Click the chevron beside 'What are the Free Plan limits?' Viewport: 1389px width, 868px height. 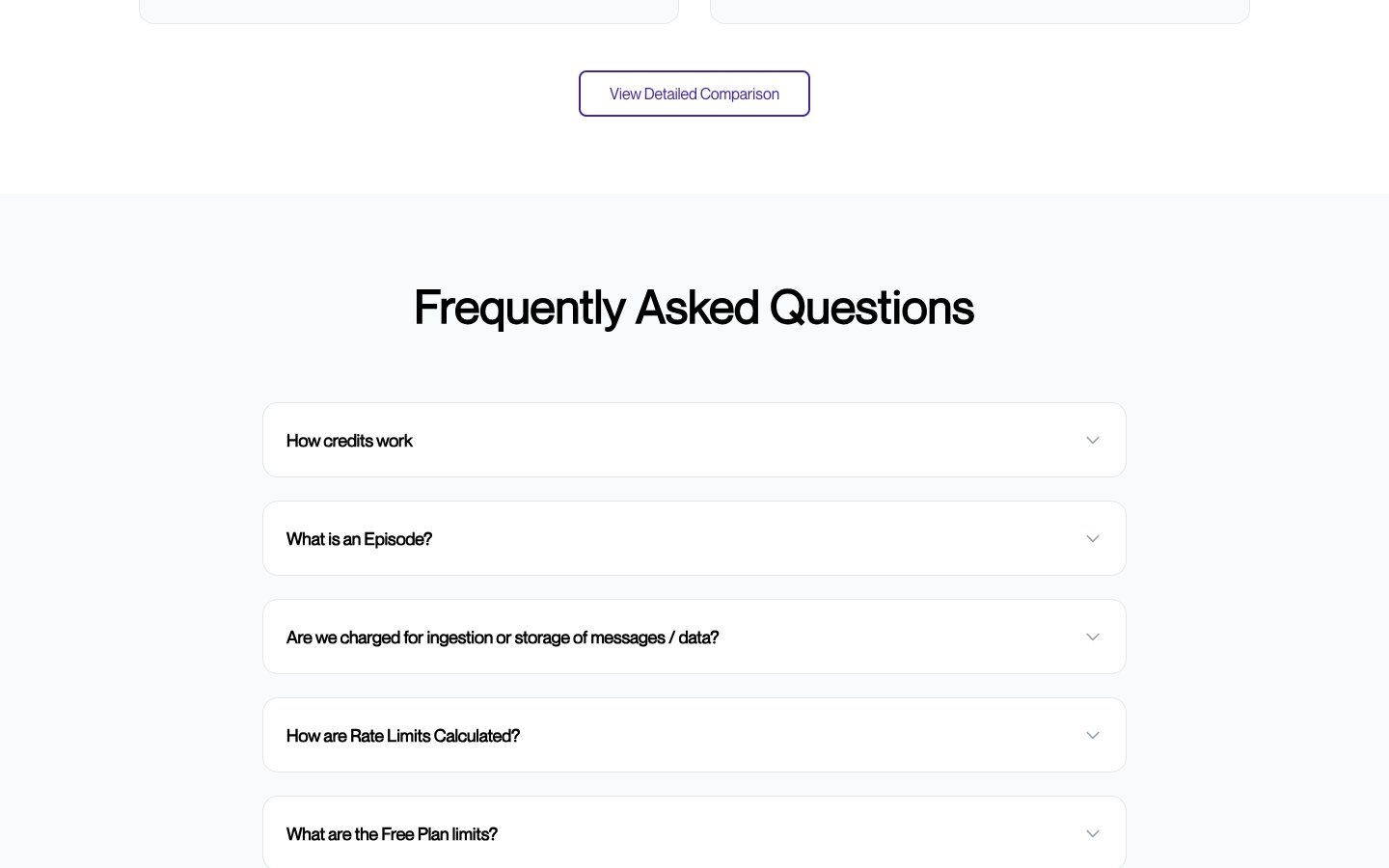1093,834
